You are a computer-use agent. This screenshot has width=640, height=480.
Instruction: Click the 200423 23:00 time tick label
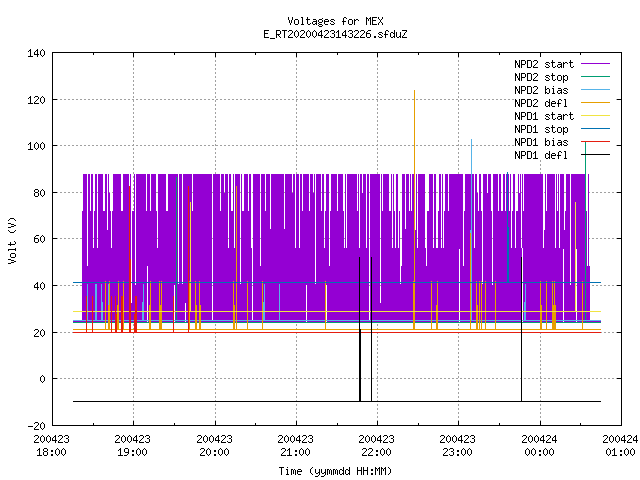coord(458,446)
